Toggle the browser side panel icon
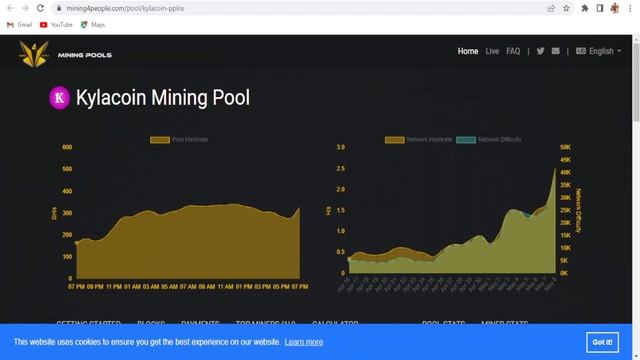Viewport: 640px width, 360px height. click(x=600, y=8)
